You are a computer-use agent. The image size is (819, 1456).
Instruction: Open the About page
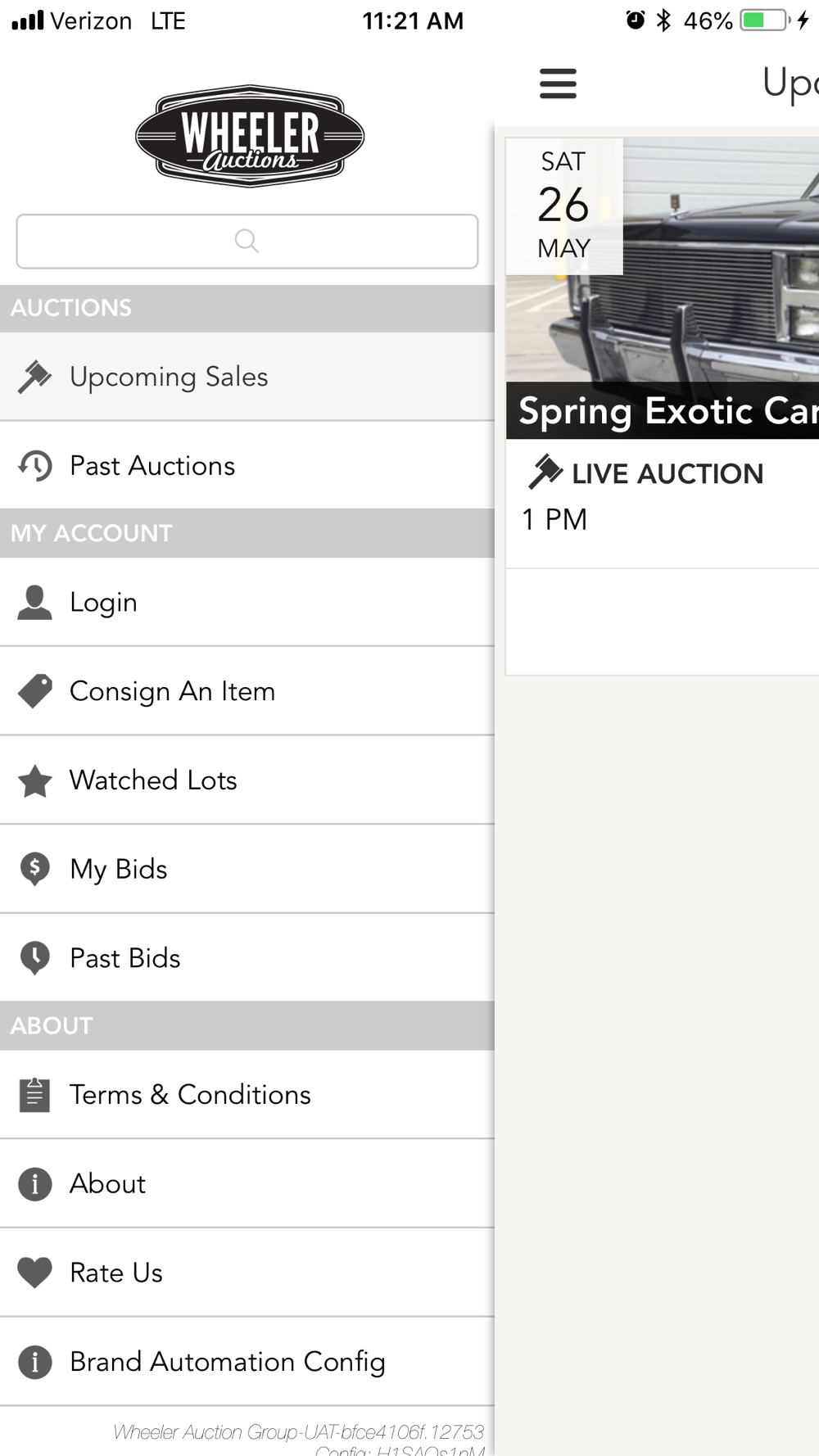point(247,1184)
